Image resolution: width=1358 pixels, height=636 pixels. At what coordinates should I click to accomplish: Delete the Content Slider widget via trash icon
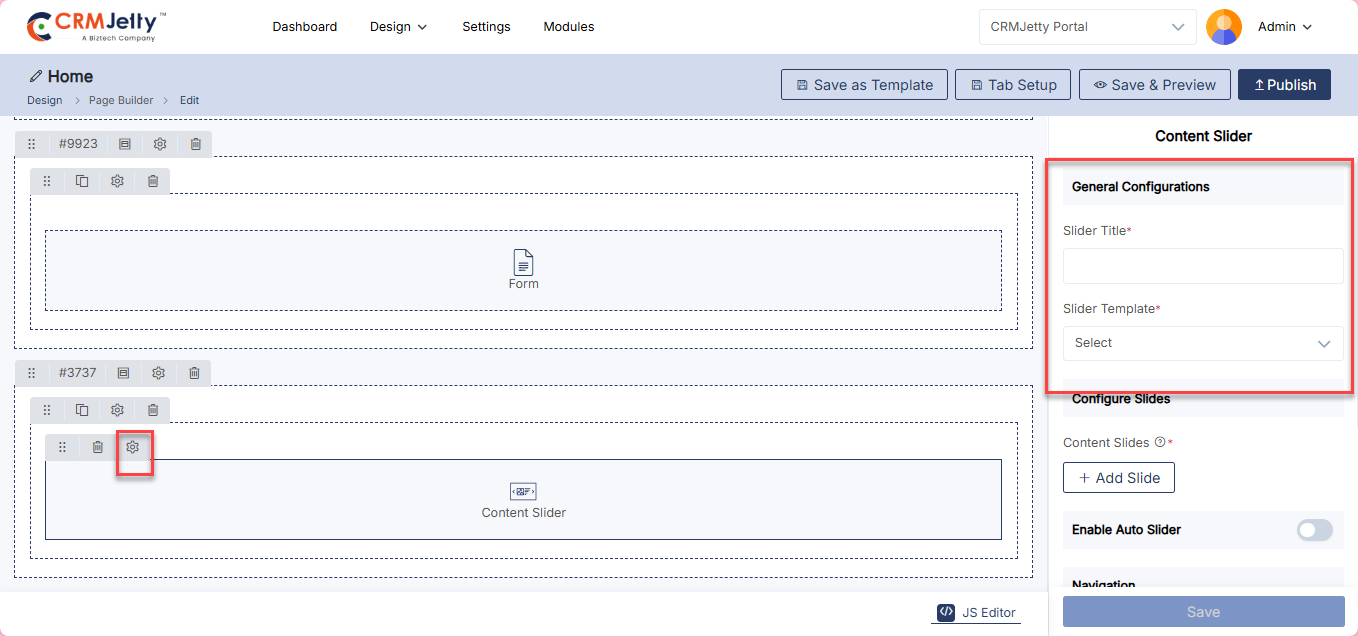coord(97,447)
